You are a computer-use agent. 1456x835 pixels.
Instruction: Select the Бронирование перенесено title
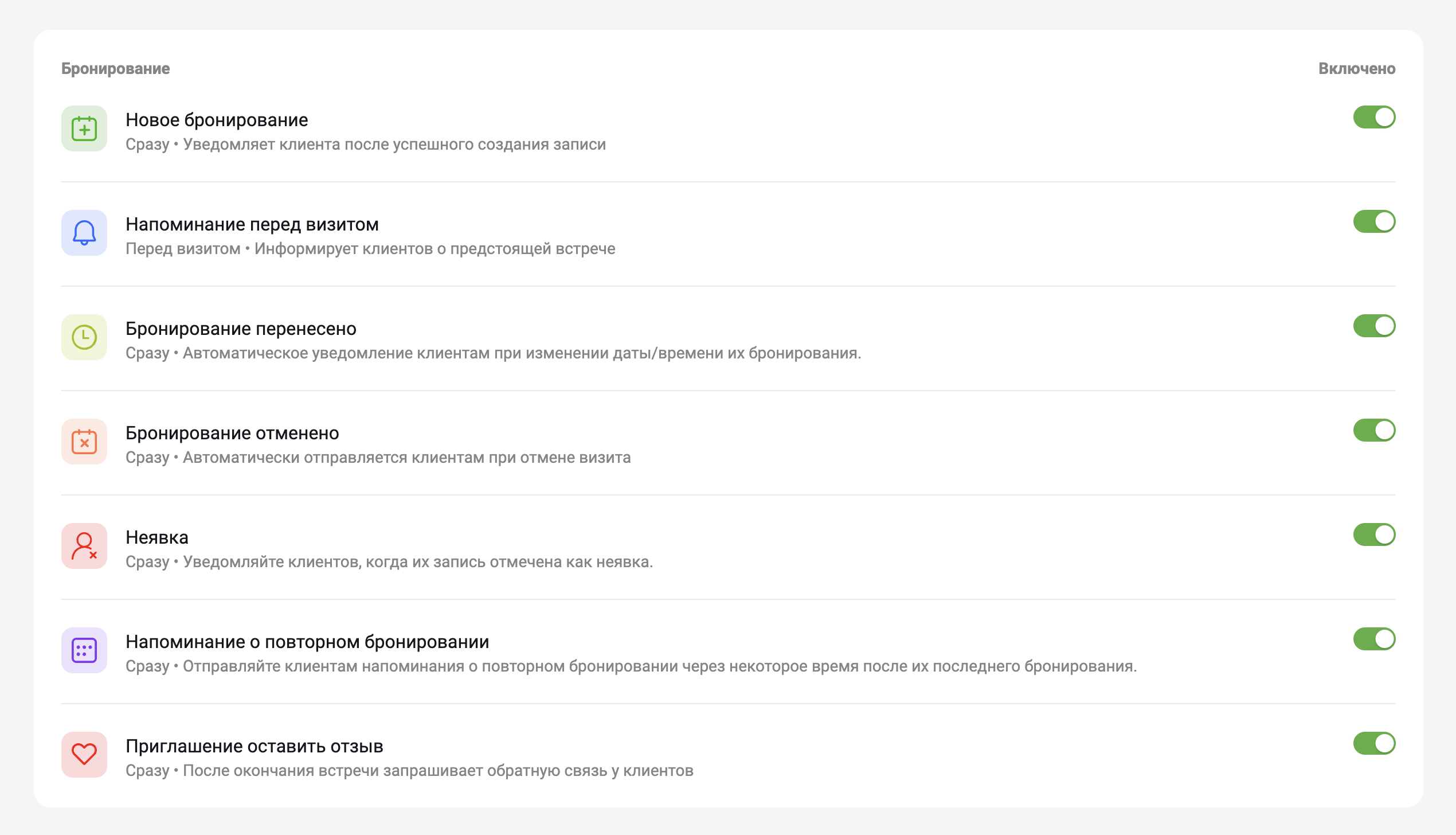pos(241,329)
